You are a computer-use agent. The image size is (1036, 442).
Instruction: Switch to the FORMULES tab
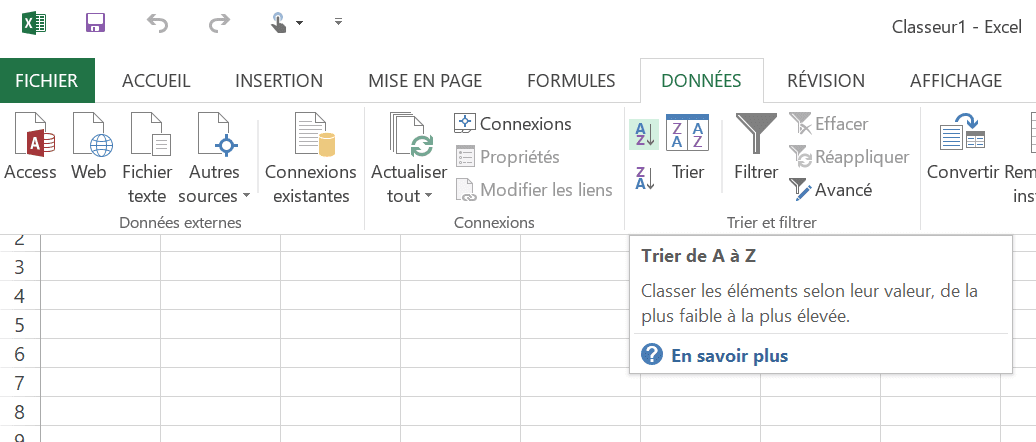click(571, 81)
